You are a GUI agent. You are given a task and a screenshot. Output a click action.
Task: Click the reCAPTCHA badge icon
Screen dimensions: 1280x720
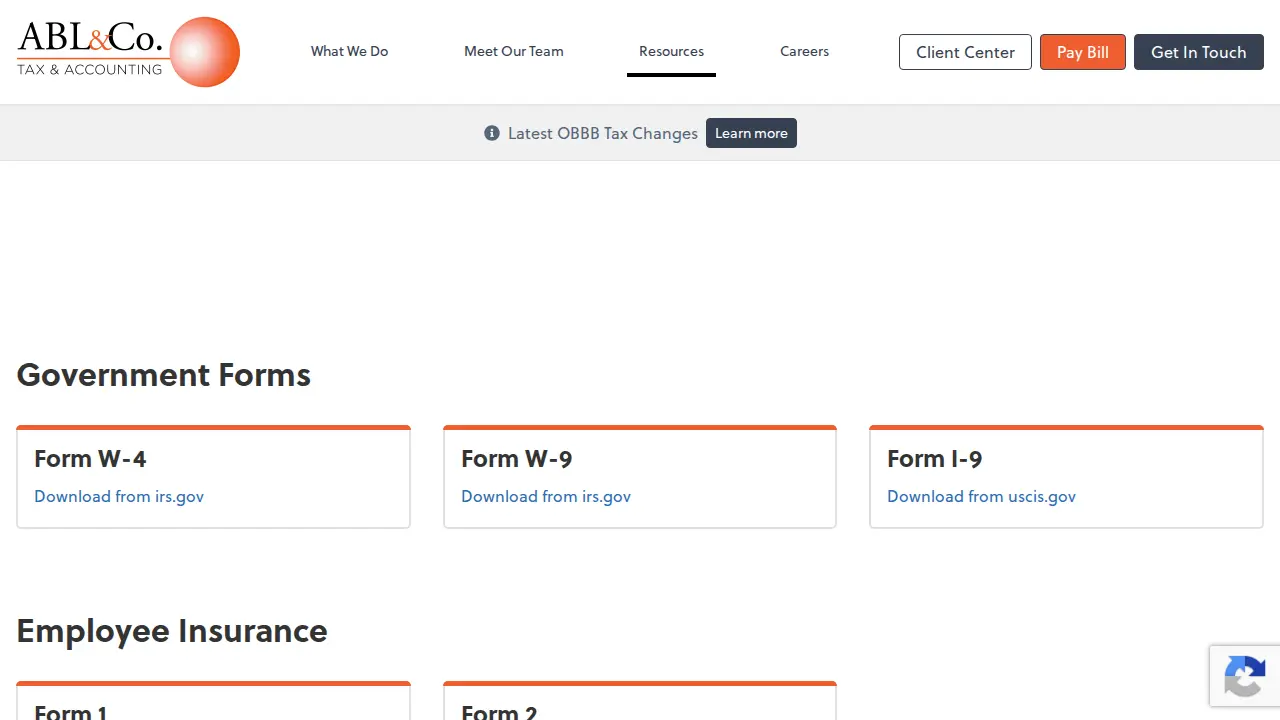pyautogui.click(x=1244, y=676)
